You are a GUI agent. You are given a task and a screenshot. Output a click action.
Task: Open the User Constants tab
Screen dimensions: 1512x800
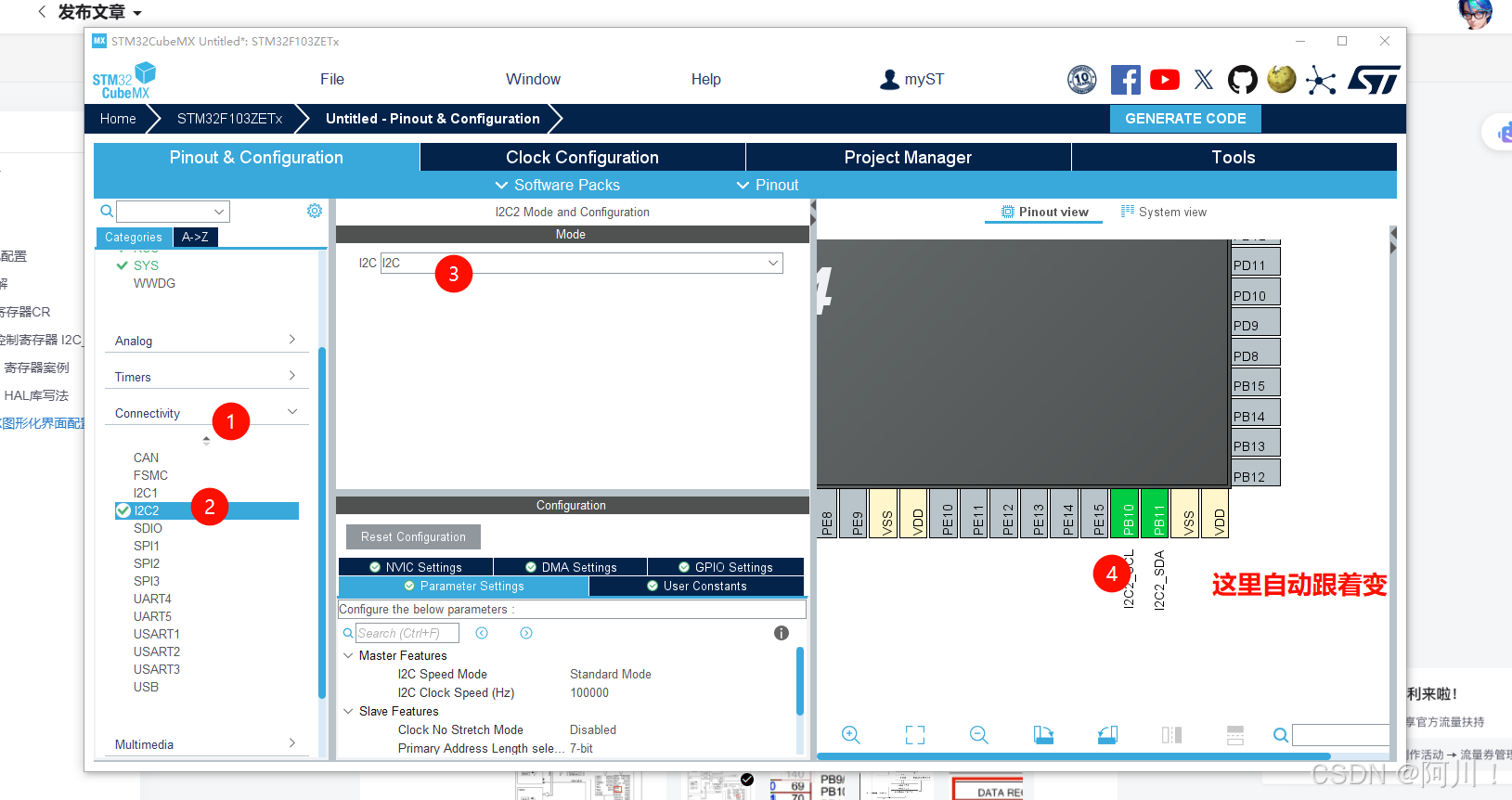697,587
